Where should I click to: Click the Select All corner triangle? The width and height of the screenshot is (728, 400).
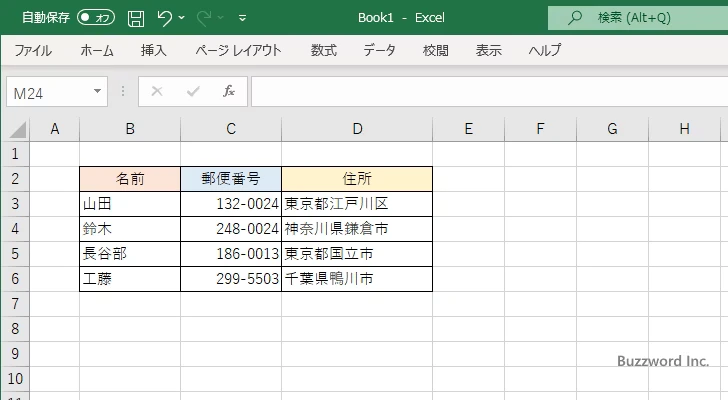click(x=18, y=129)
